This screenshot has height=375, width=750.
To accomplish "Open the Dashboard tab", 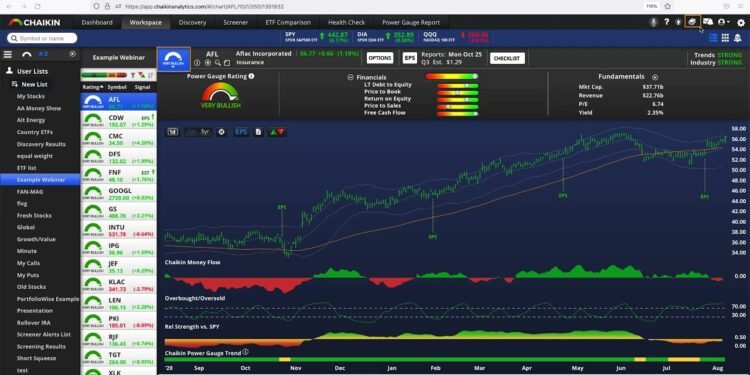I will point(97,22).
